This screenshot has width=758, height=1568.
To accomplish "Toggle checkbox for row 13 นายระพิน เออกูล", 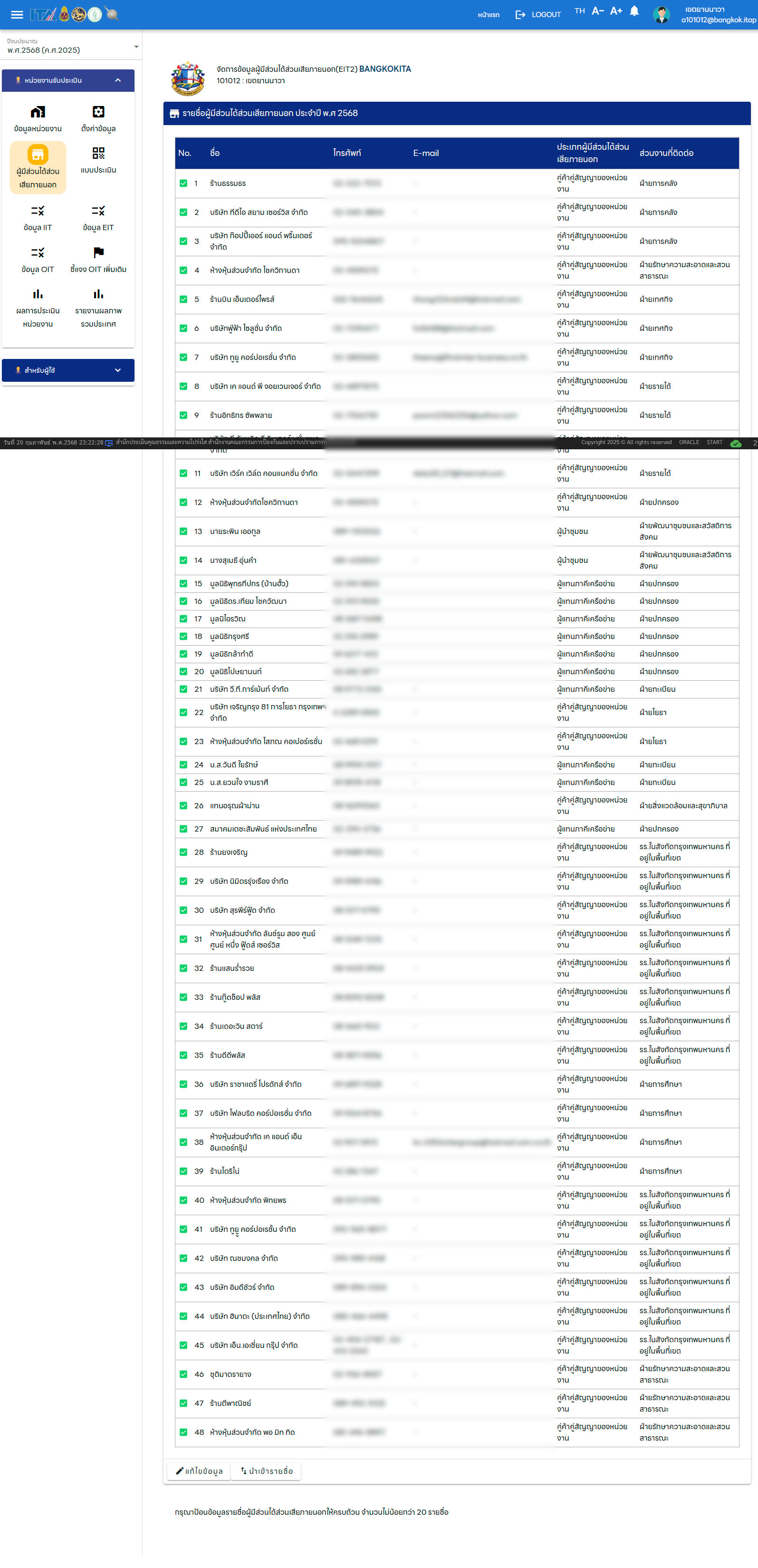I will click(183, 532).
